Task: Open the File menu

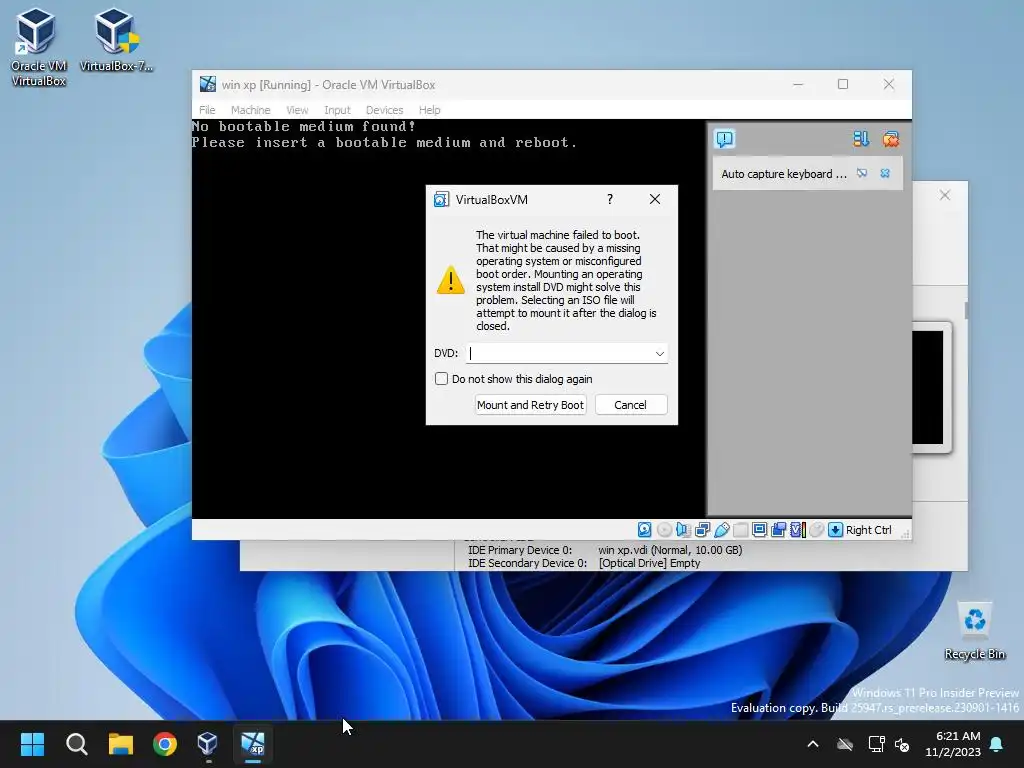Action: 207,110
